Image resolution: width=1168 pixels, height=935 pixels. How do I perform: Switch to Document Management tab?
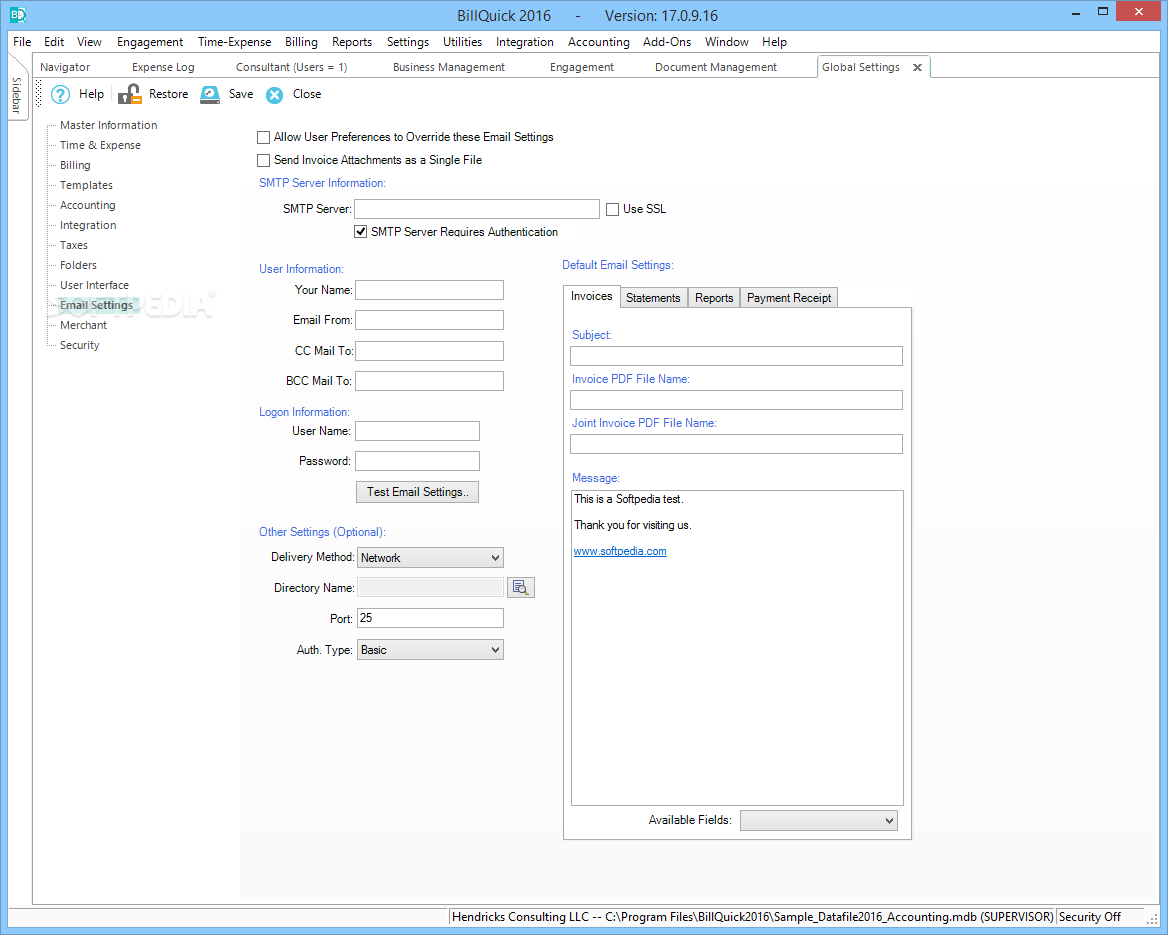point(716,67)
